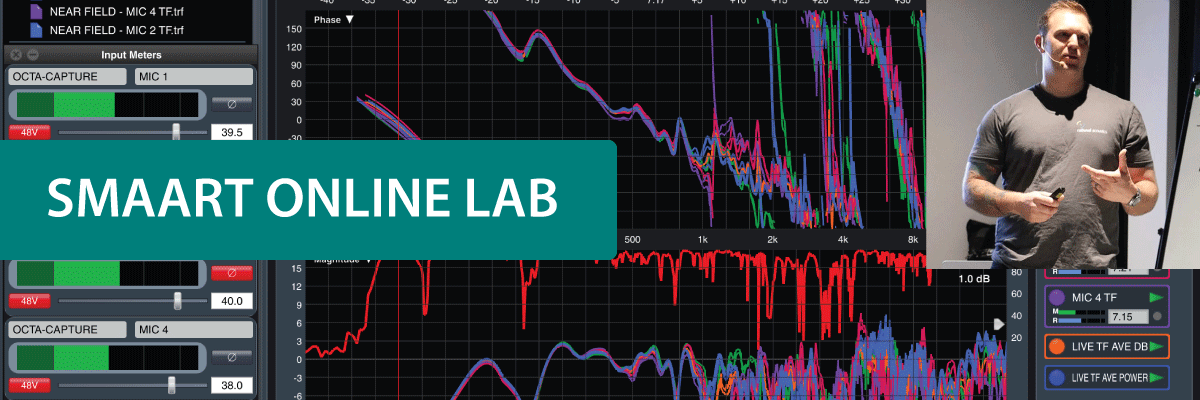The image size is (1200, 400).
Task: Click the purple NEAR FIELD - MIC 4 TF.trf file icon
Action: (36, 12)
